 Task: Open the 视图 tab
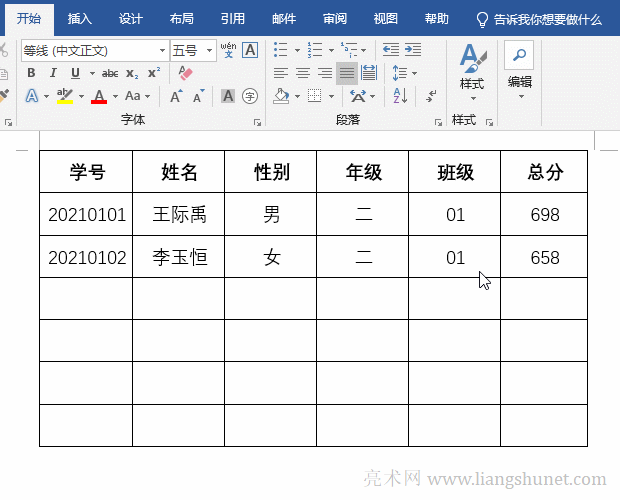click(386, 19)
